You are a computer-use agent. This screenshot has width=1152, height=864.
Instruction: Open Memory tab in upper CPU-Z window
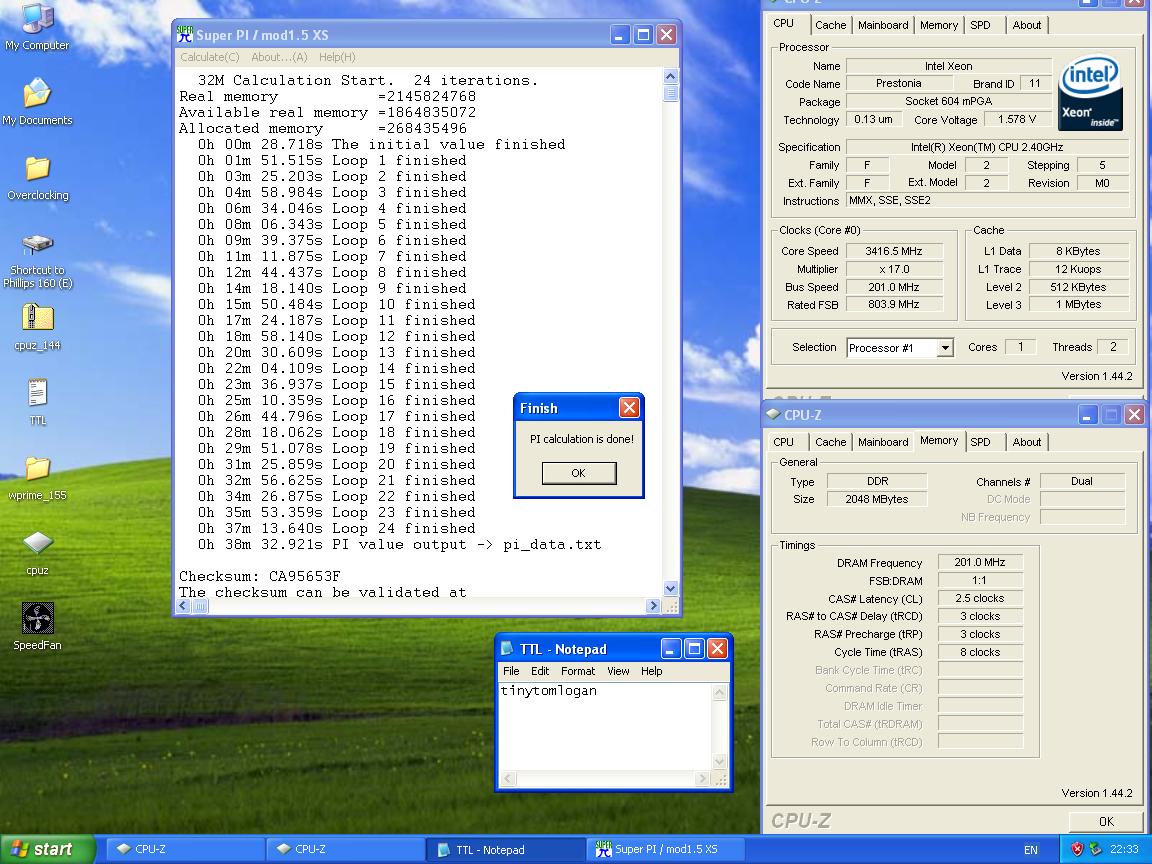pyautogui.click(x=939, y=25)
